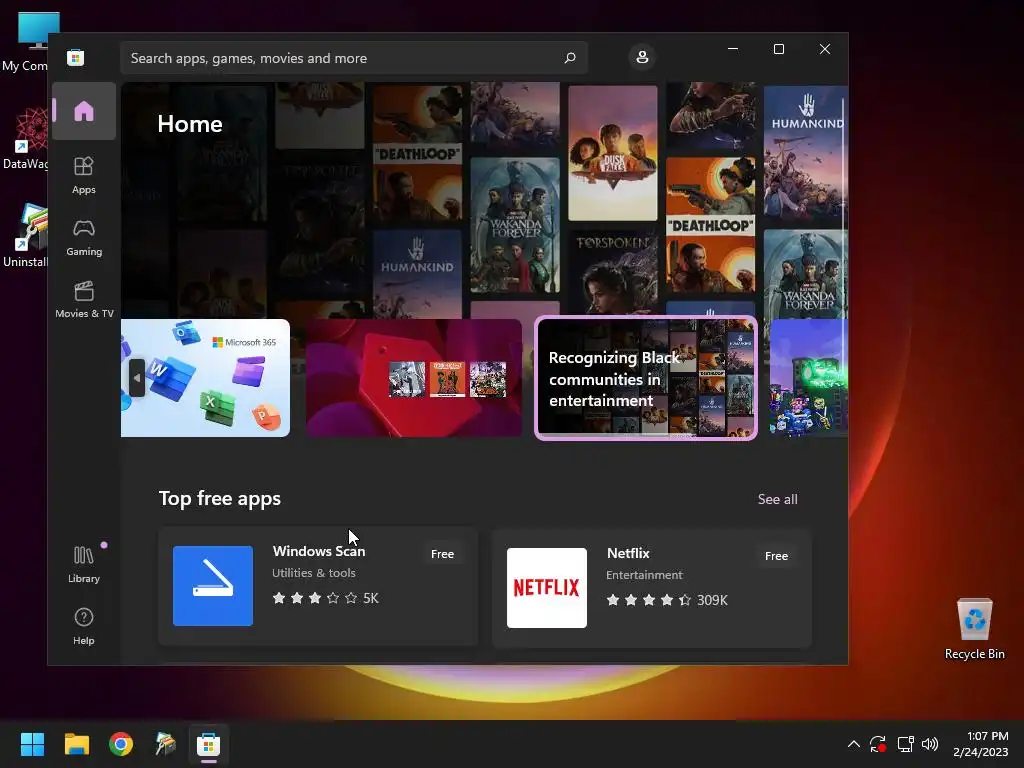Open the Library in sidebar
Viewport: 1024px width, 768px height.
[x=84, y=565]
